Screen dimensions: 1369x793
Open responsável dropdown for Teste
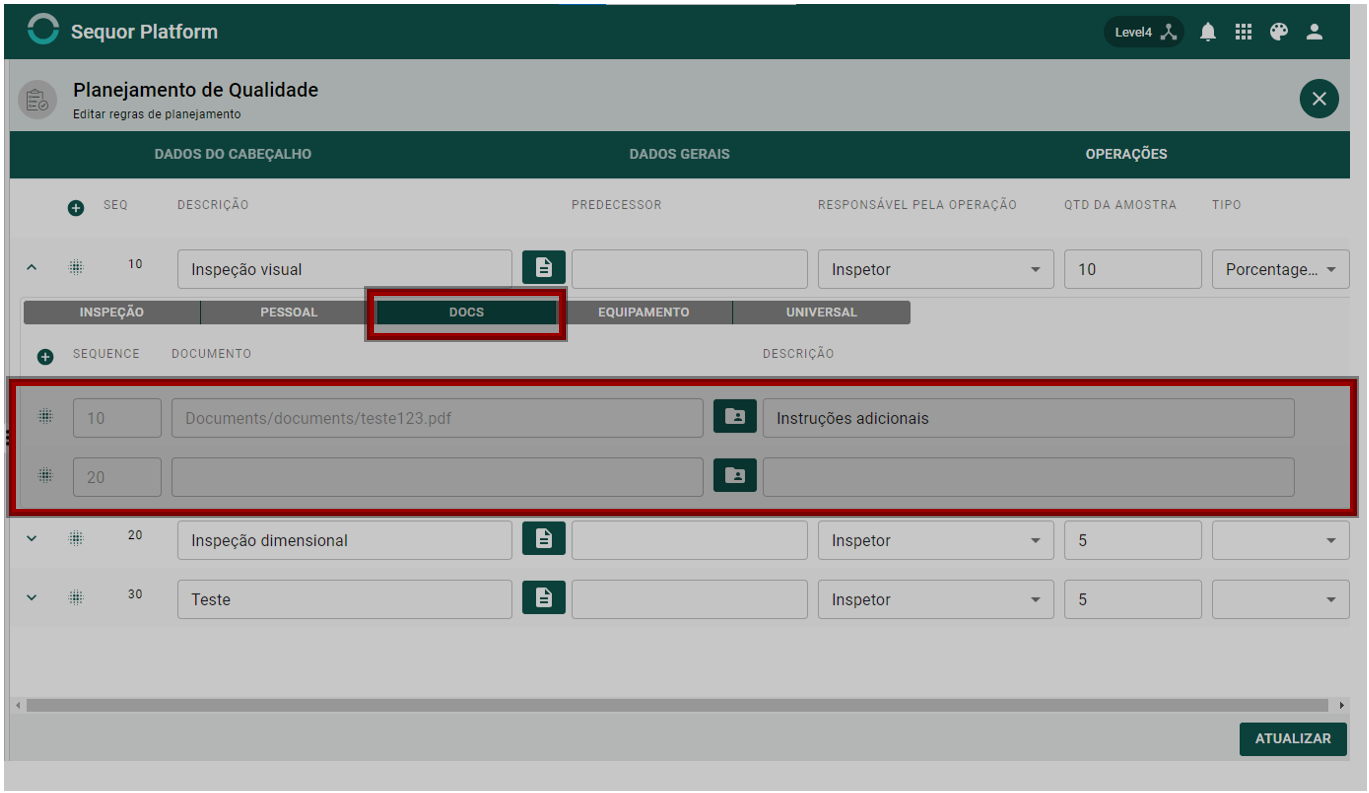point(936,599)
